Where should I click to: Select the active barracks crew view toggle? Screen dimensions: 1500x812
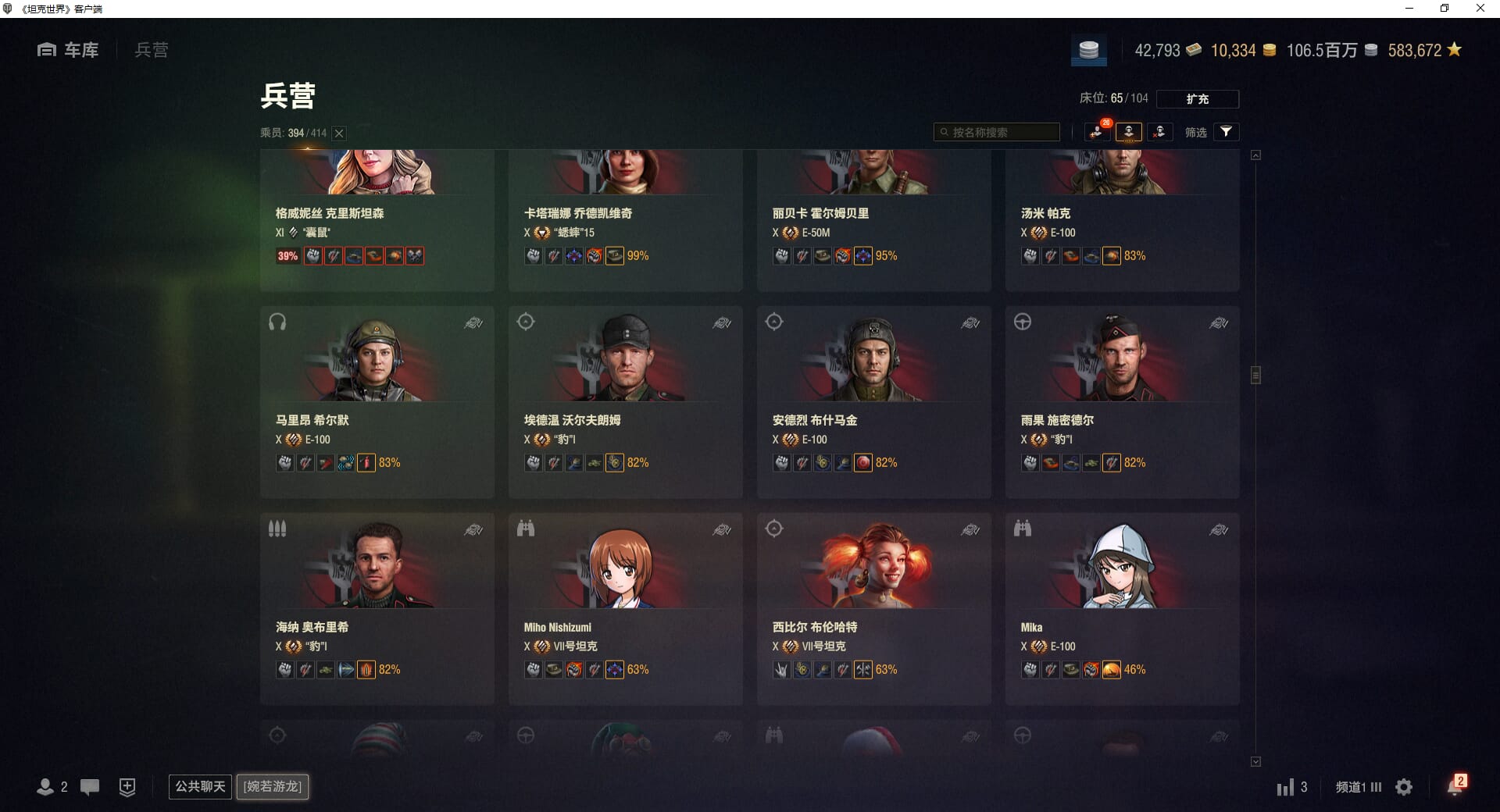[1129, 132]
